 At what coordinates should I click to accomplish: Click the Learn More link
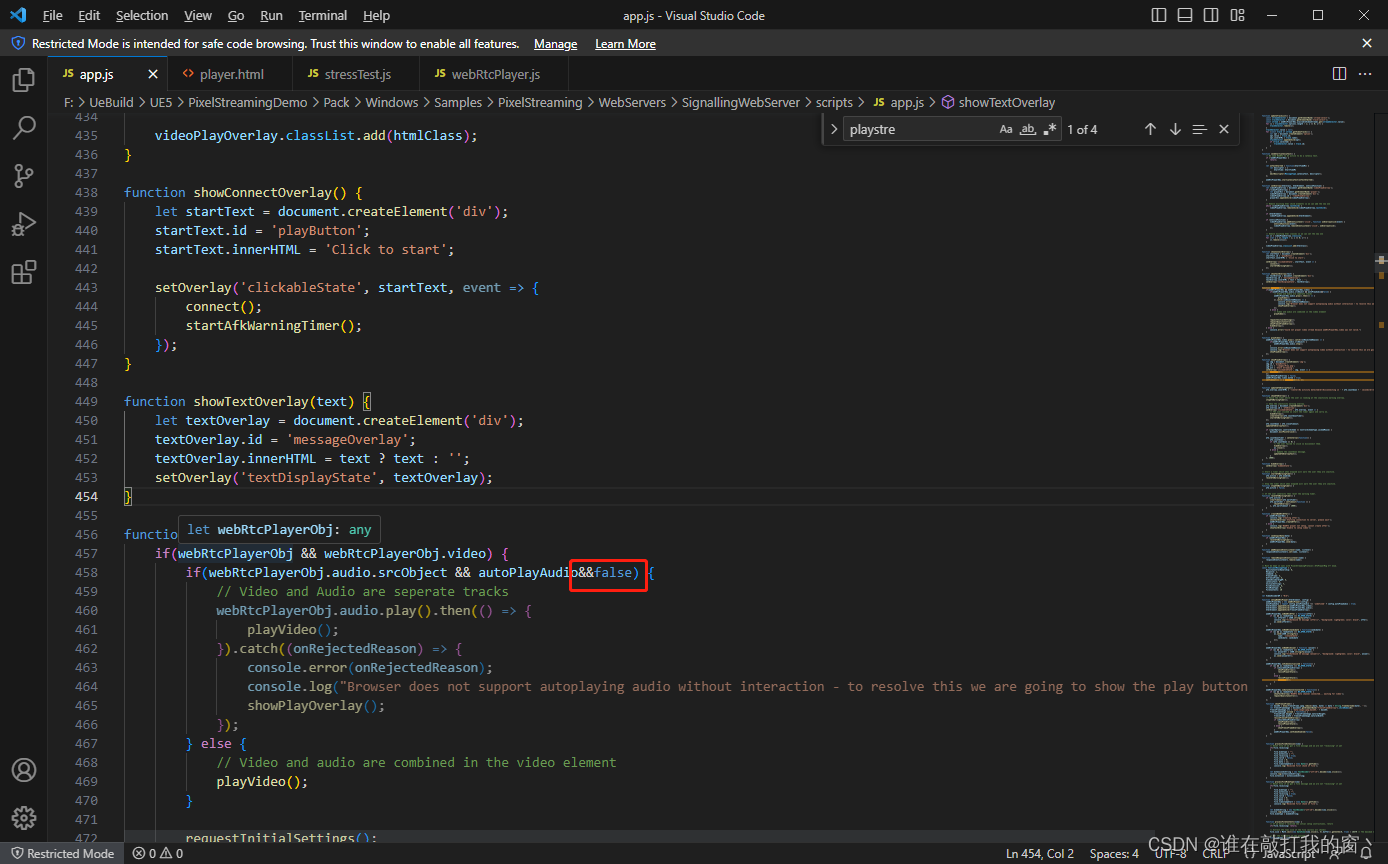[x=625, y=44]
